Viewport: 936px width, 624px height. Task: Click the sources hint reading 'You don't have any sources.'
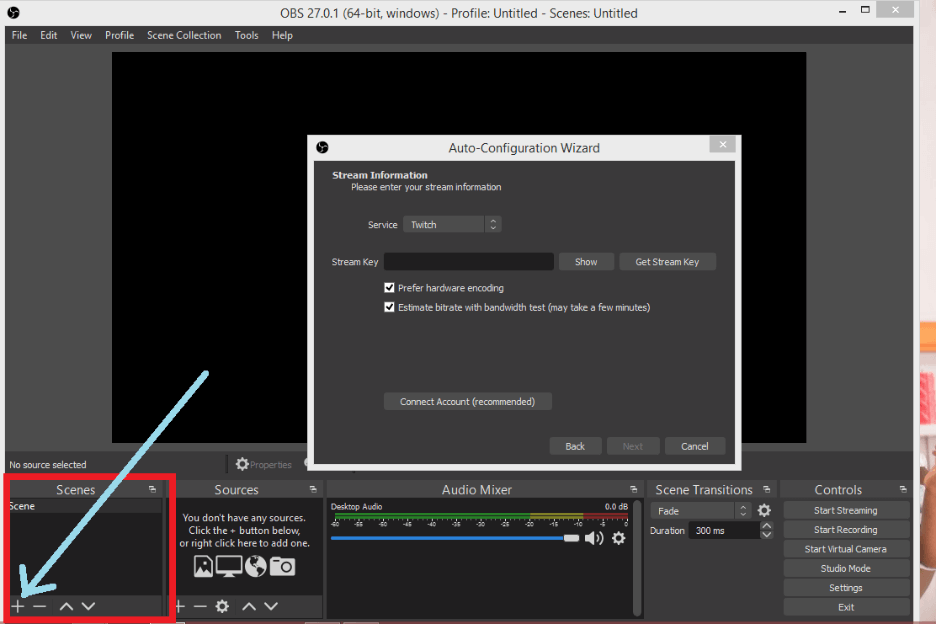[x=244, y=518]
